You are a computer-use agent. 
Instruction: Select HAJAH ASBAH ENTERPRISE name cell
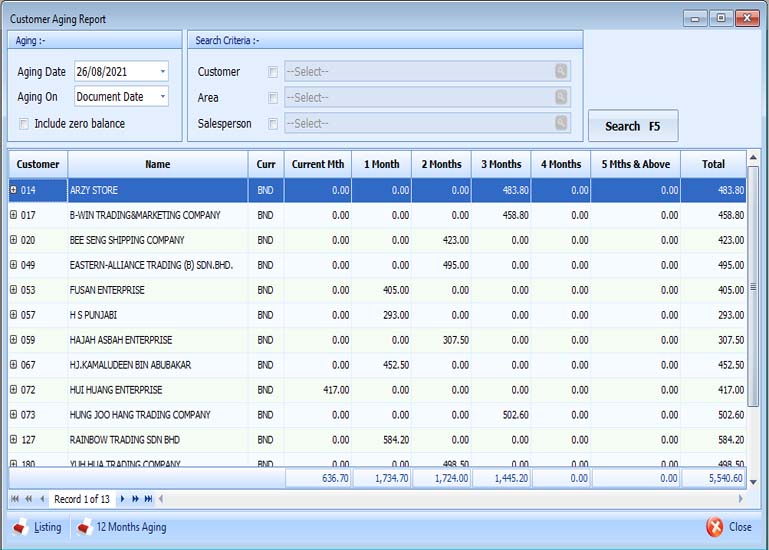click(x=158, y=340)
